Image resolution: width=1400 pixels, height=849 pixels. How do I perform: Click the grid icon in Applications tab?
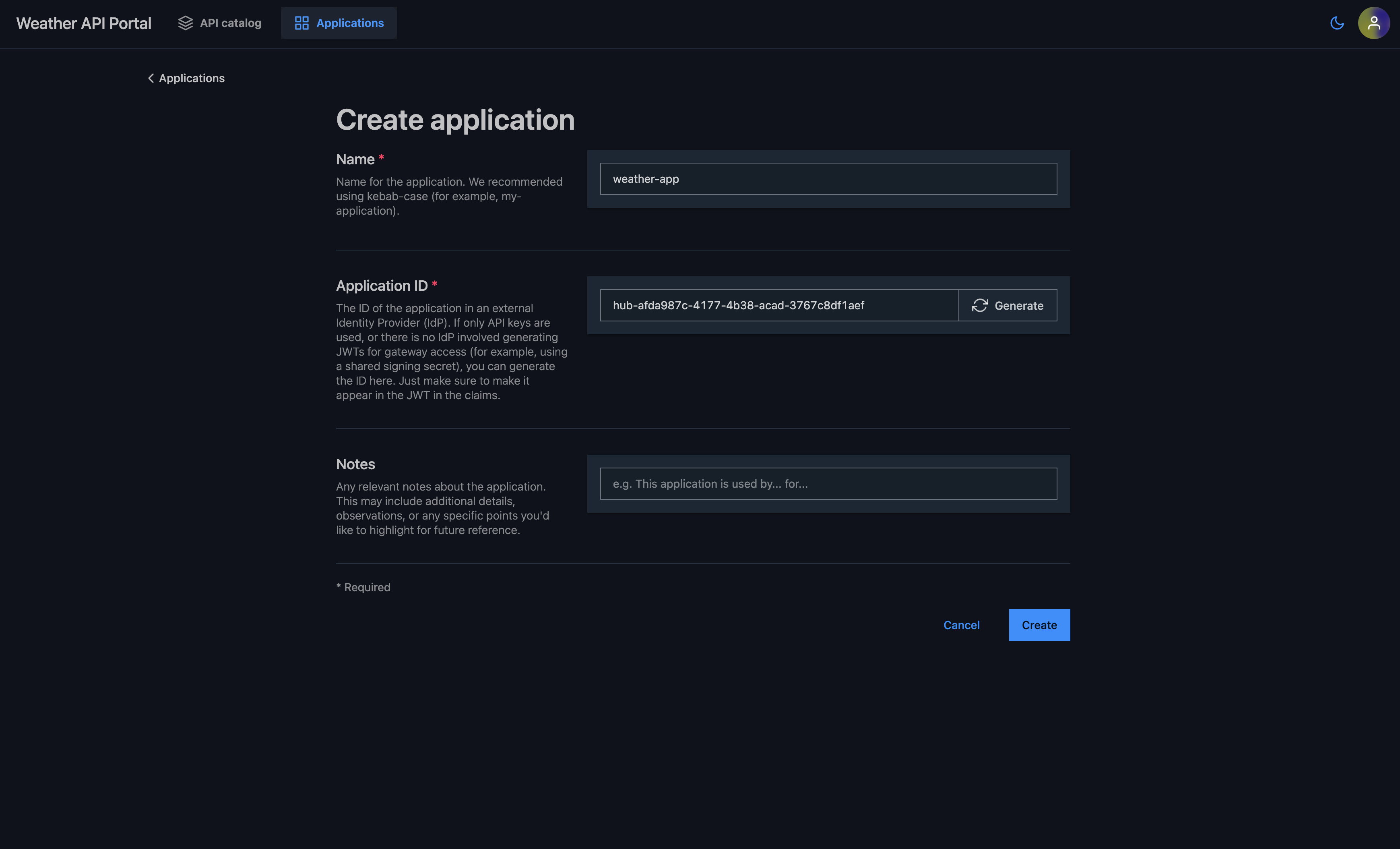pos(302,23)
